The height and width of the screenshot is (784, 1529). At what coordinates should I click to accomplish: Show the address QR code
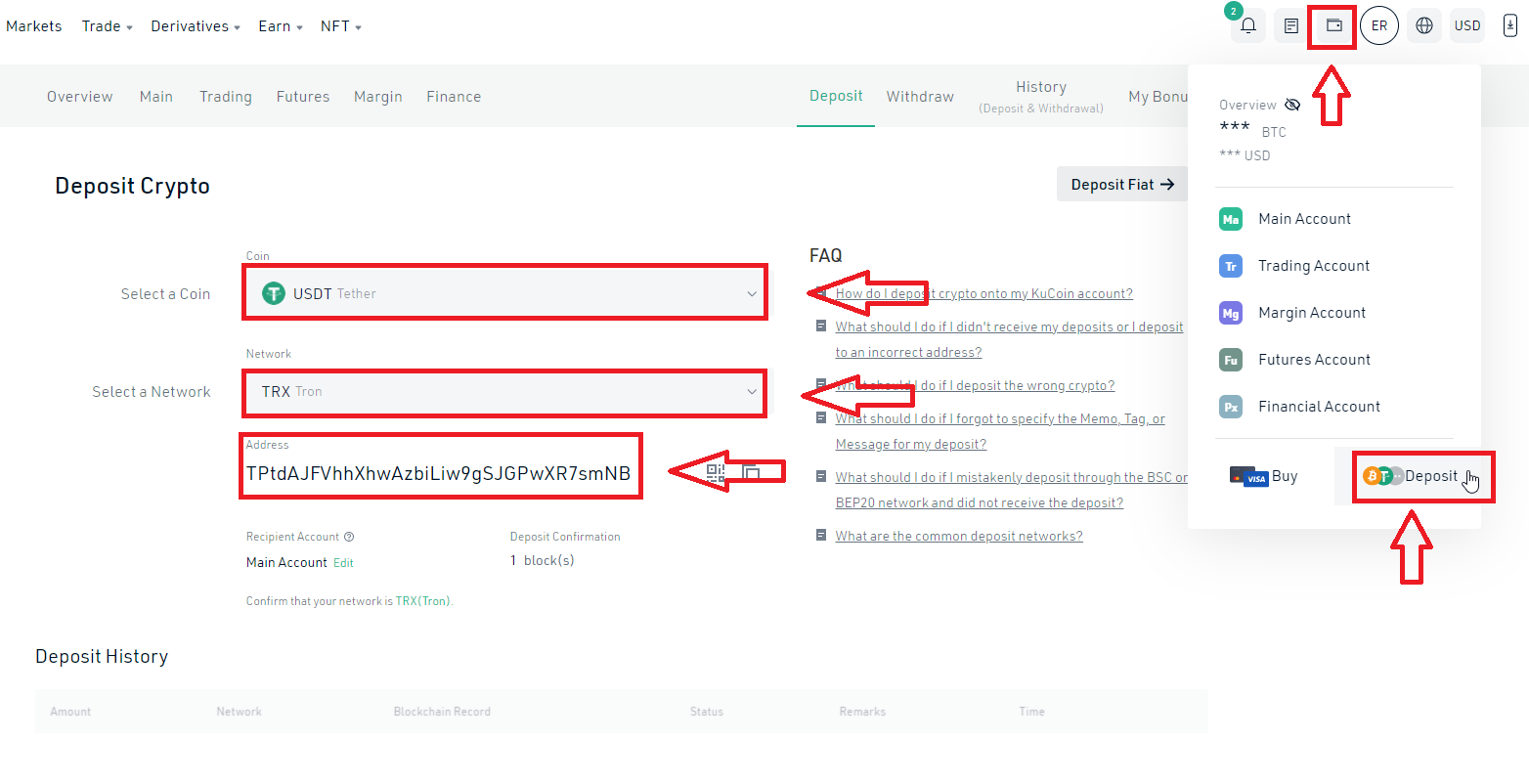click(716, 473)
